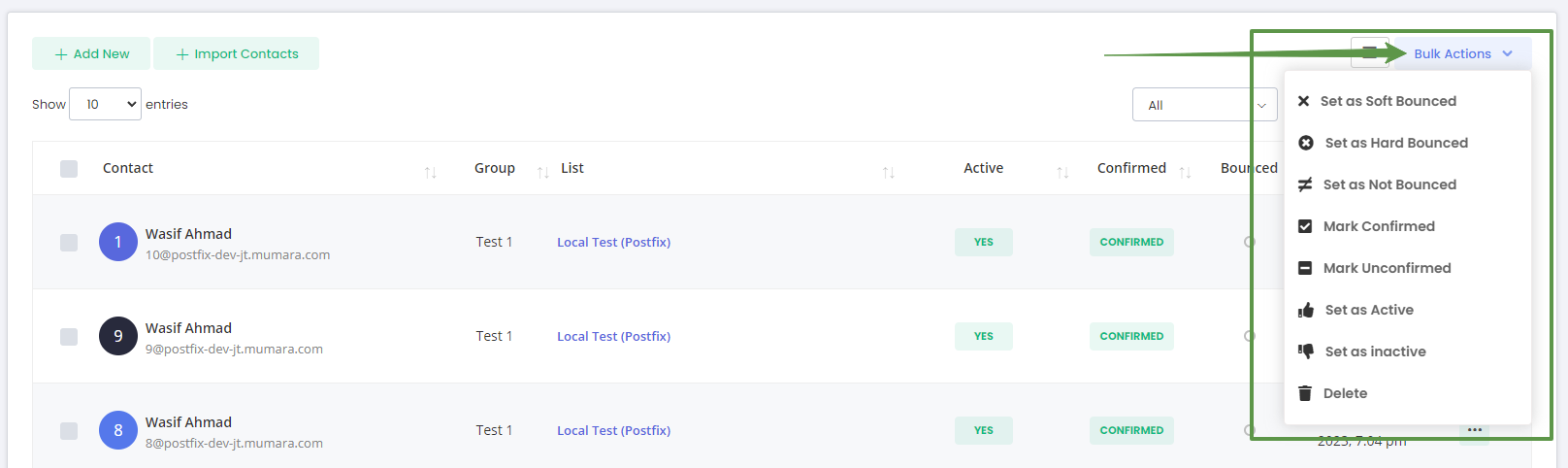Image resolution: width=1568 pixels, height=468 pixels.
Task: Click YES active badge for contact 10
Action: tap(984, 242)
